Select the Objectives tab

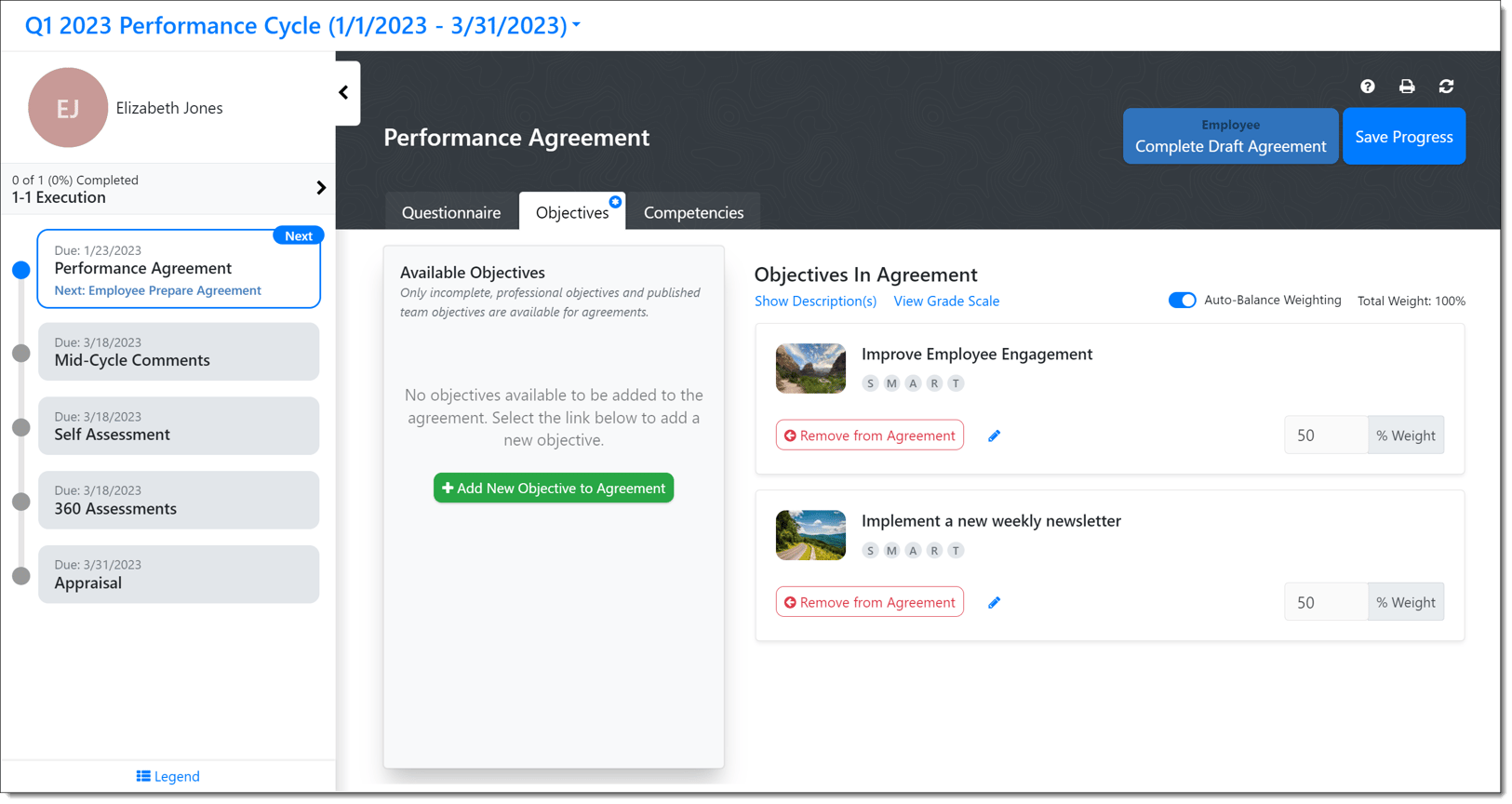[572, 212]
